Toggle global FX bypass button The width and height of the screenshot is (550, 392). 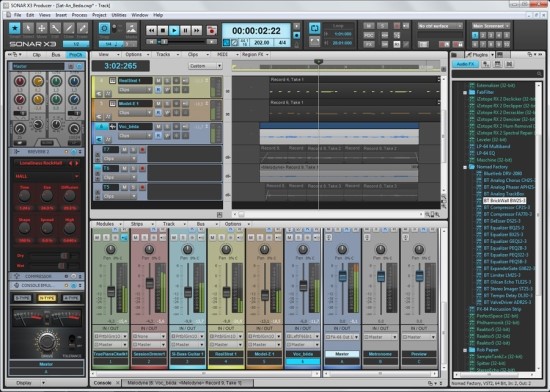369,45
